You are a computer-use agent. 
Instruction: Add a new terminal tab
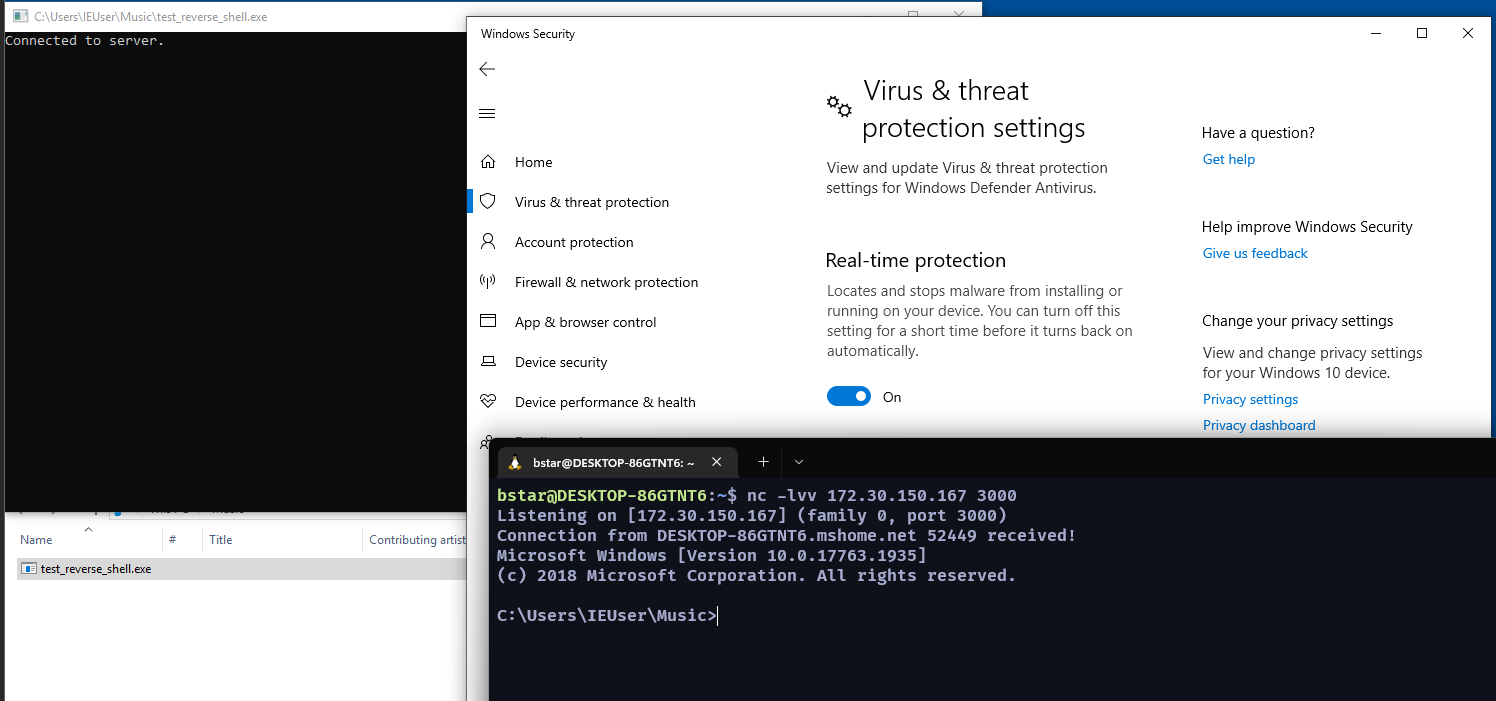pos(763,462)
